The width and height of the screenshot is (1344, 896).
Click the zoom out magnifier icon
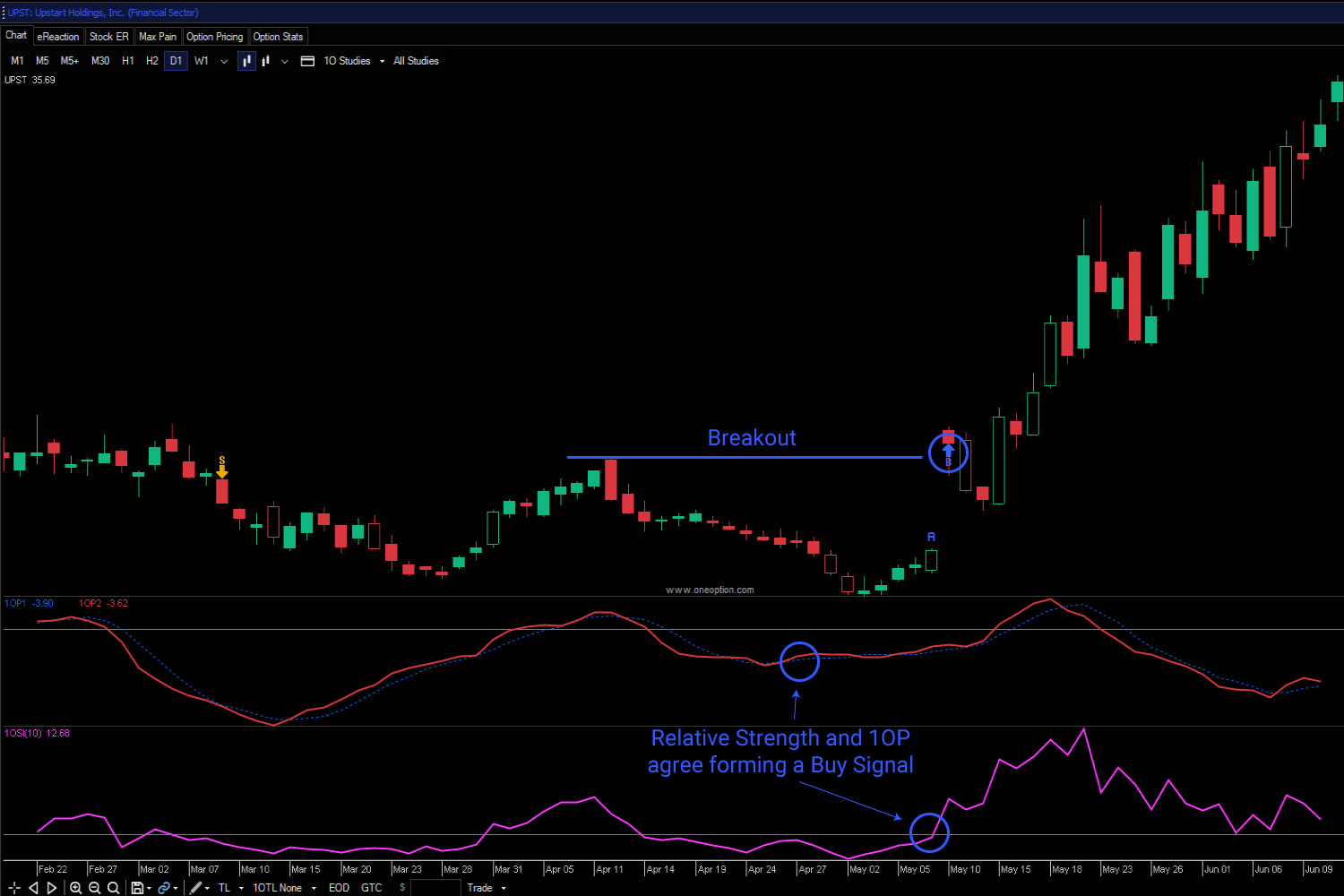(94, 887)
